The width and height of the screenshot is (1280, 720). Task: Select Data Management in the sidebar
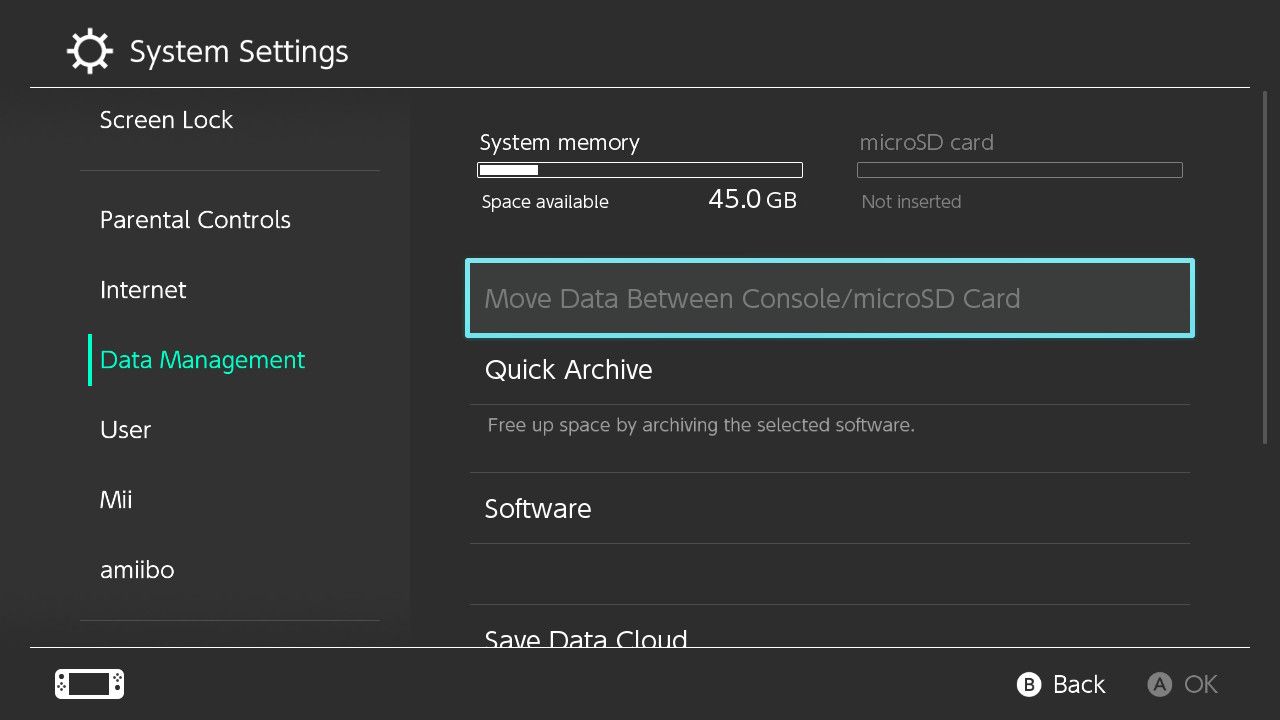(202, 359)
